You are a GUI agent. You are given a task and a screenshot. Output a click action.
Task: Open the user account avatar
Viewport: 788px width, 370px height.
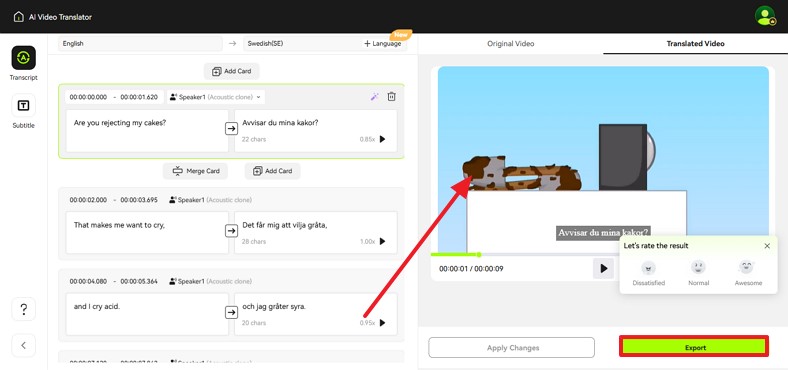click(x=764, y=16)
